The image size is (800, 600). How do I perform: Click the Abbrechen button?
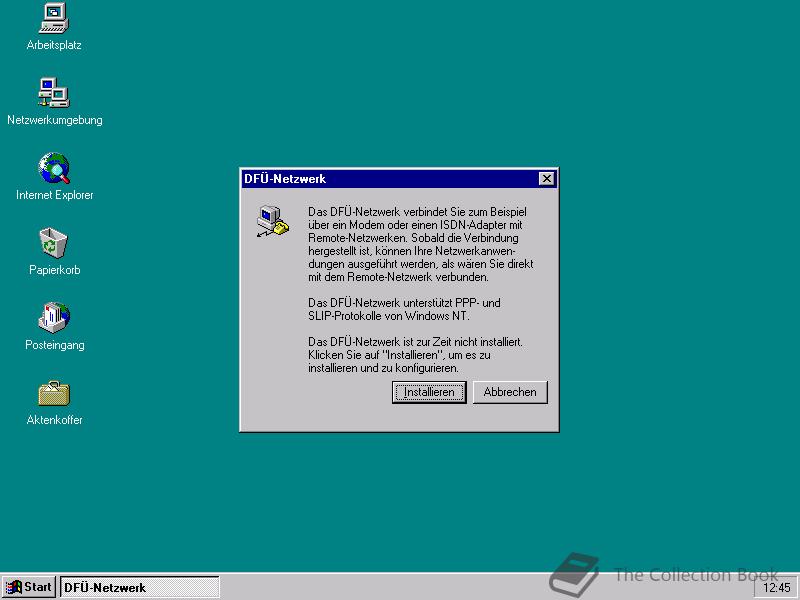510,392
